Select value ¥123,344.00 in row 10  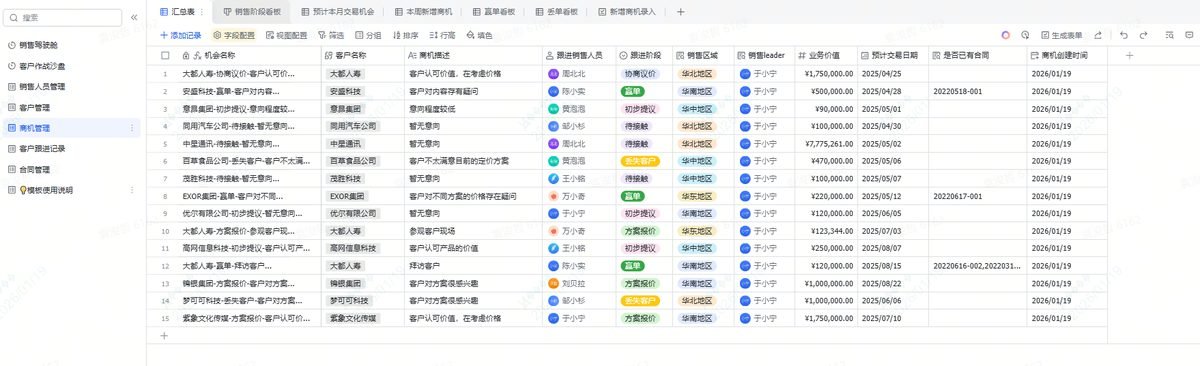pyautogui.click(x=826, y=230)
